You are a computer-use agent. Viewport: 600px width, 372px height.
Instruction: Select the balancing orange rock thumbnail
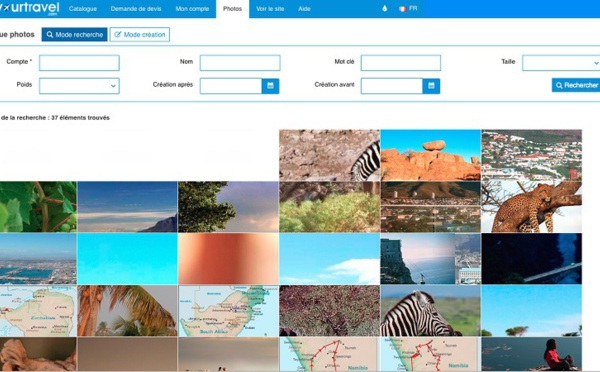point(430,155)
